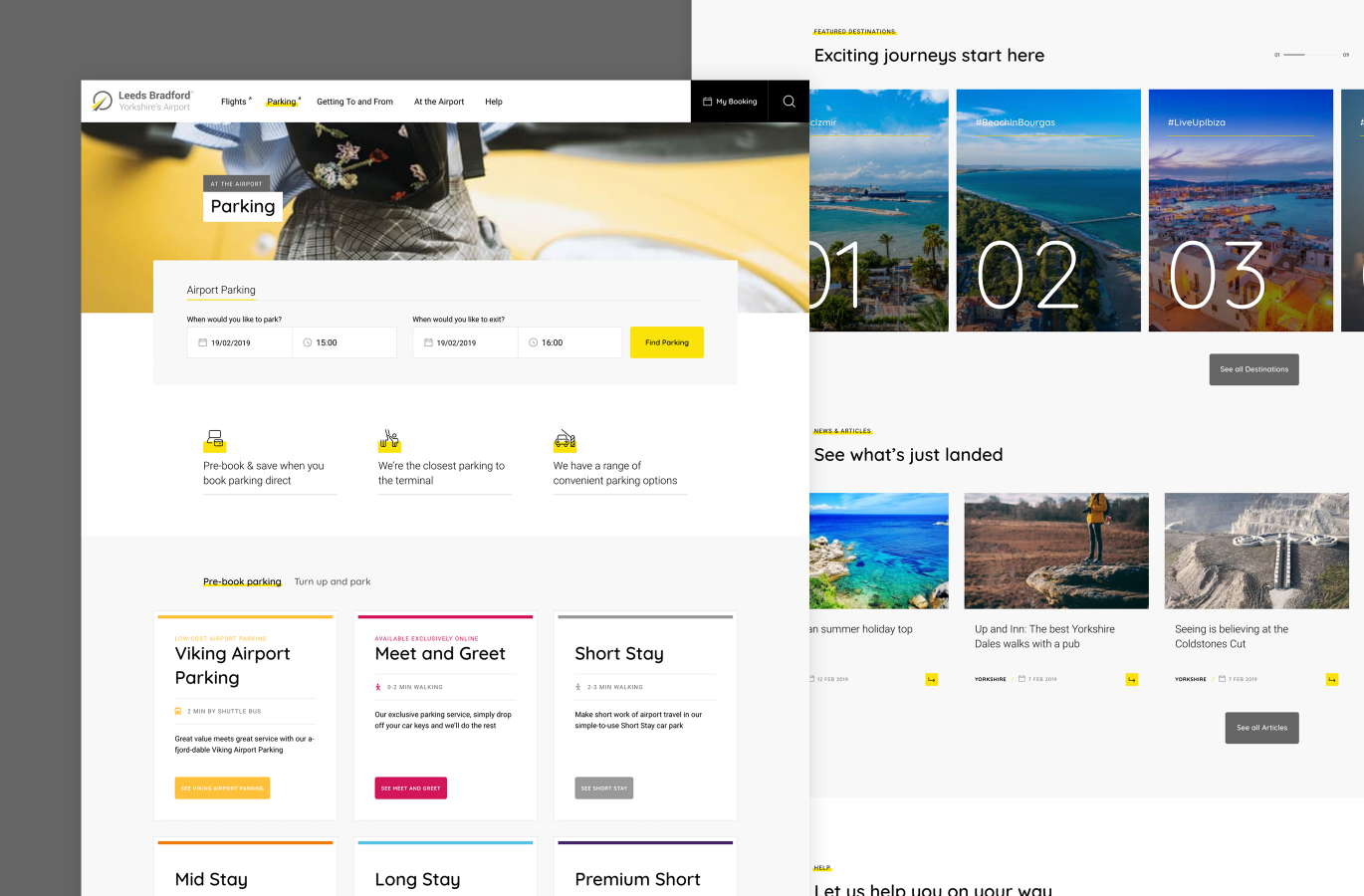Viewport: 1364px width, 896px height.
Task: Click the Premium Short card heading
Action: tap(637, 879)
